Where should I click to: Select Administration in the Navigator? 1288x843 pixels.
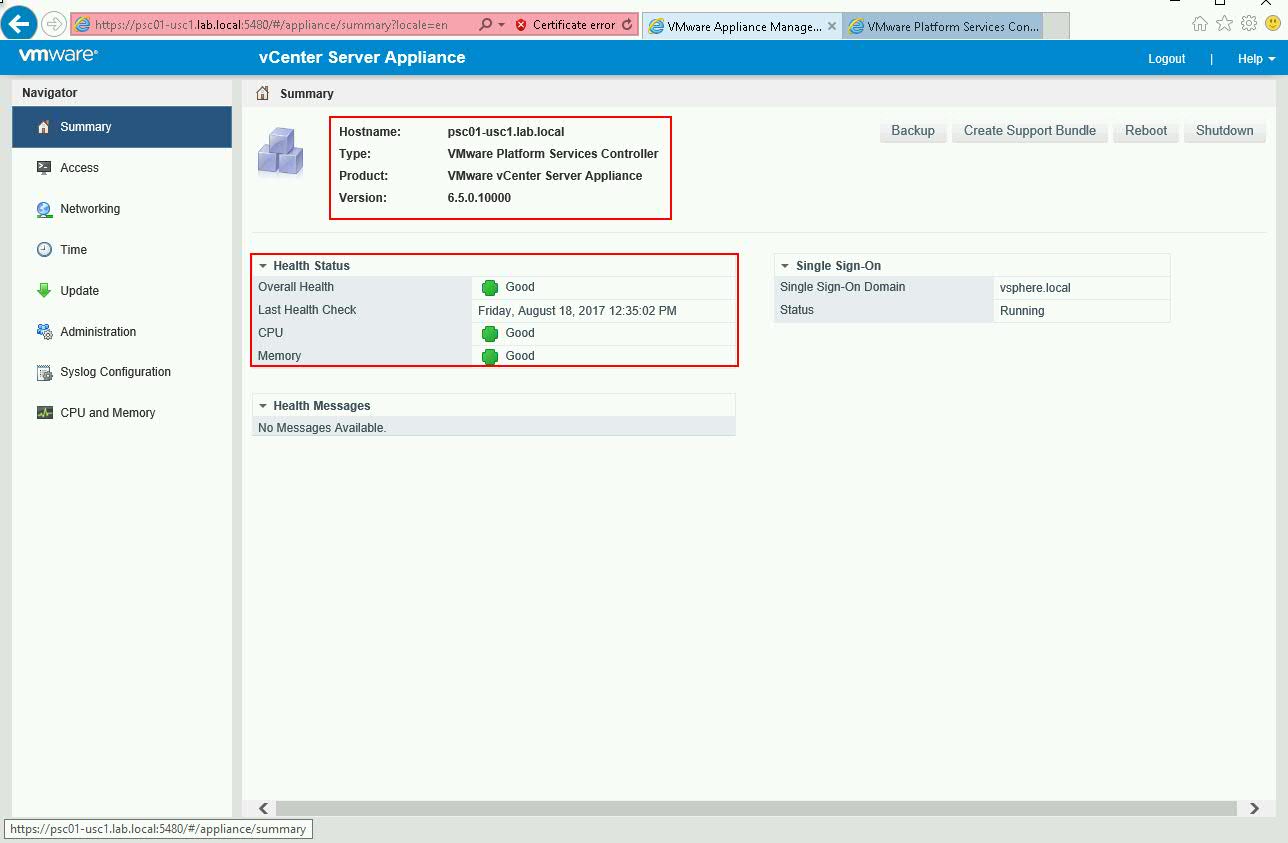[122, 332]
